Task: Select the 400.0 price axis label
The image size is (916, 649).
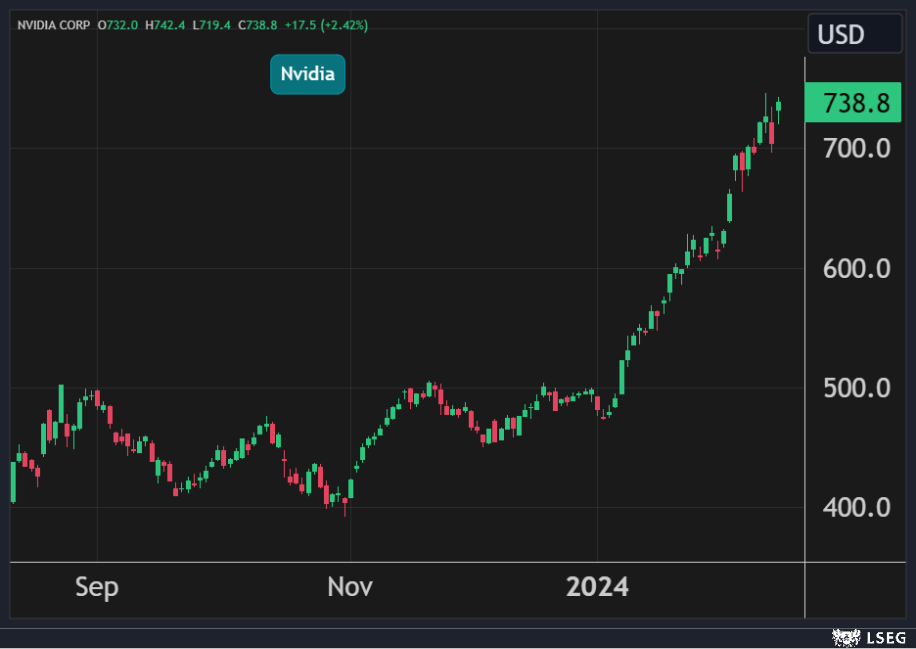Action: [x=856, y=507]
